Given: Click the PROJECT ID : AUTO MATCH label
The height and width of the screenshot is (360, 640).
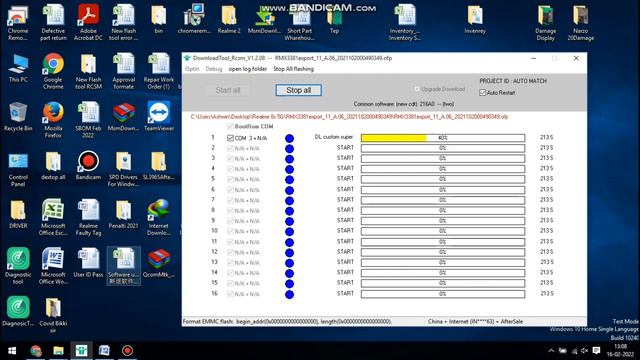Looking at the screenshot, I should (x=513, y=81).
